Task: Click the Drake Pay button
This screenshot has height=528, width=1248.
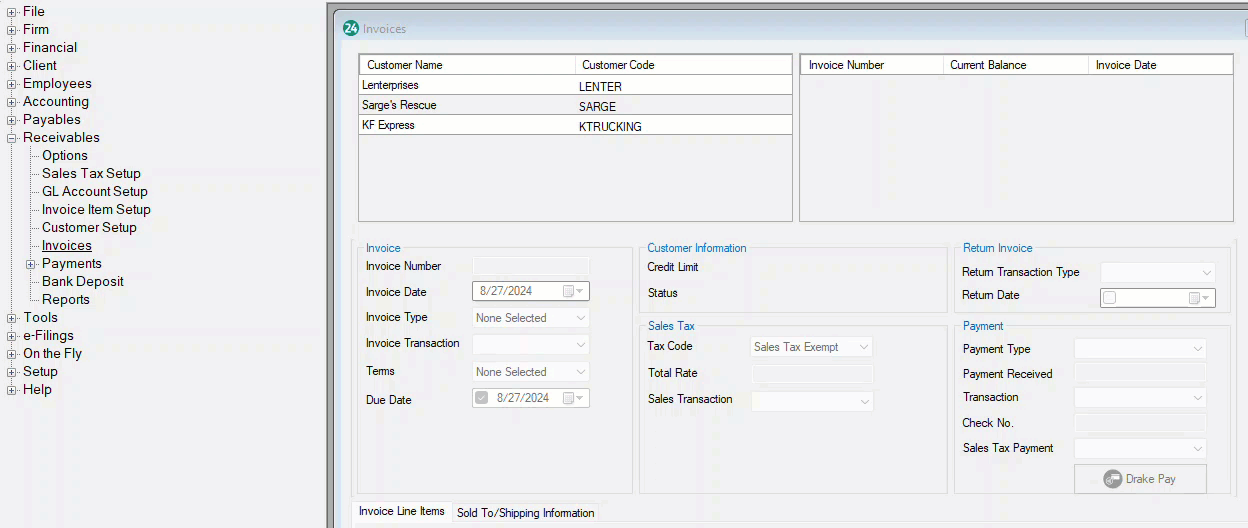Action: (x=1140, y=479)
